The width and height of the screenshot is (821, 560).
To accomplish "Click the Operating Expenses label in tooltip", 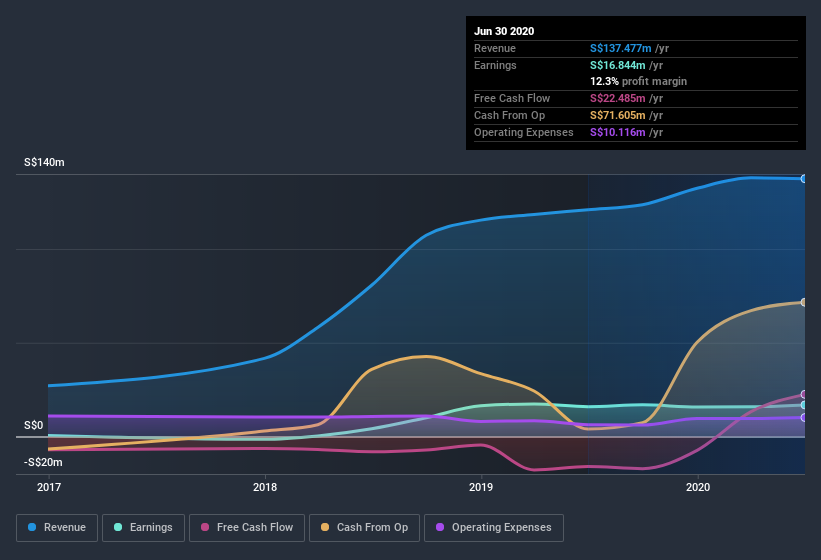I will click(524, 132).
